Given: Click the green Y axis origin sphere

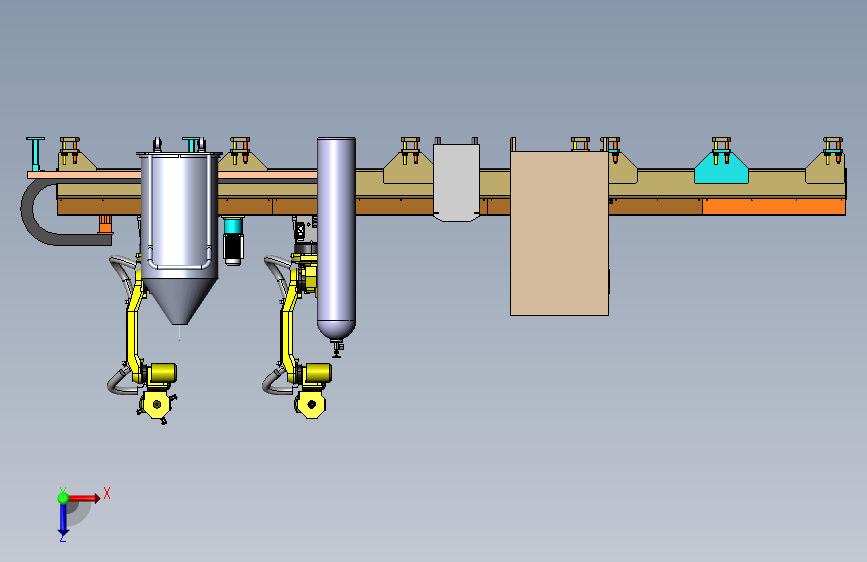Looking at the screenshot, I should coord(63,498).
